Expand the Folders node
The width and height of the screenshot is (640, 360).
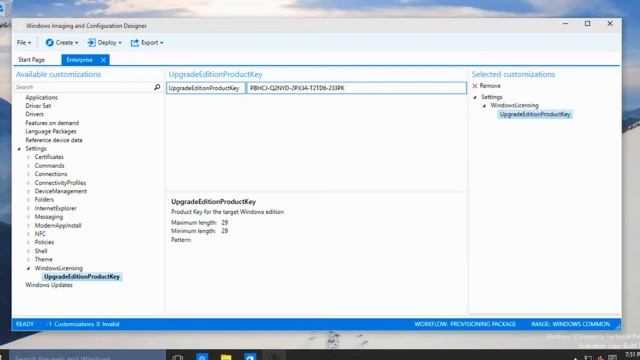[28, 200]
